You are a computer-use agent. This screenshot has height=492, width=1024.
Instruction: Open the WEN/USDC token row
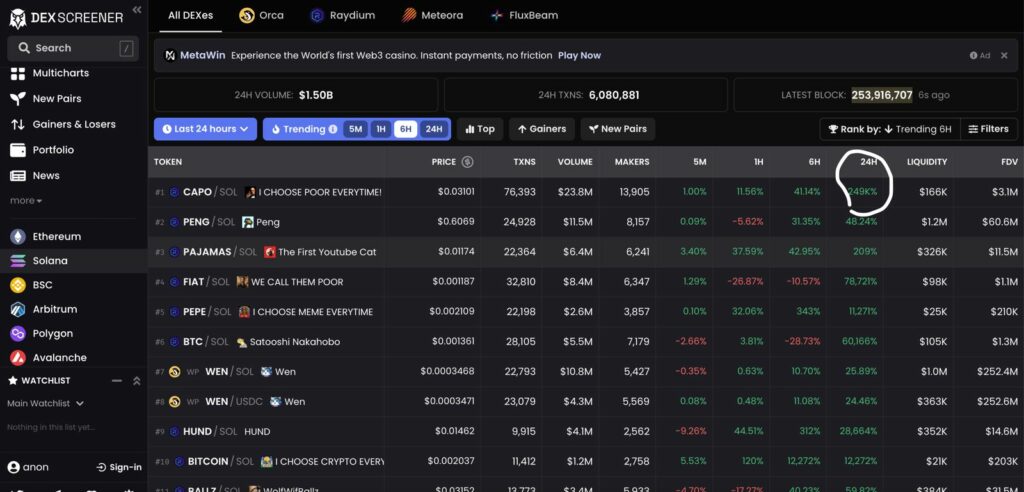click(x=586, y=402)
